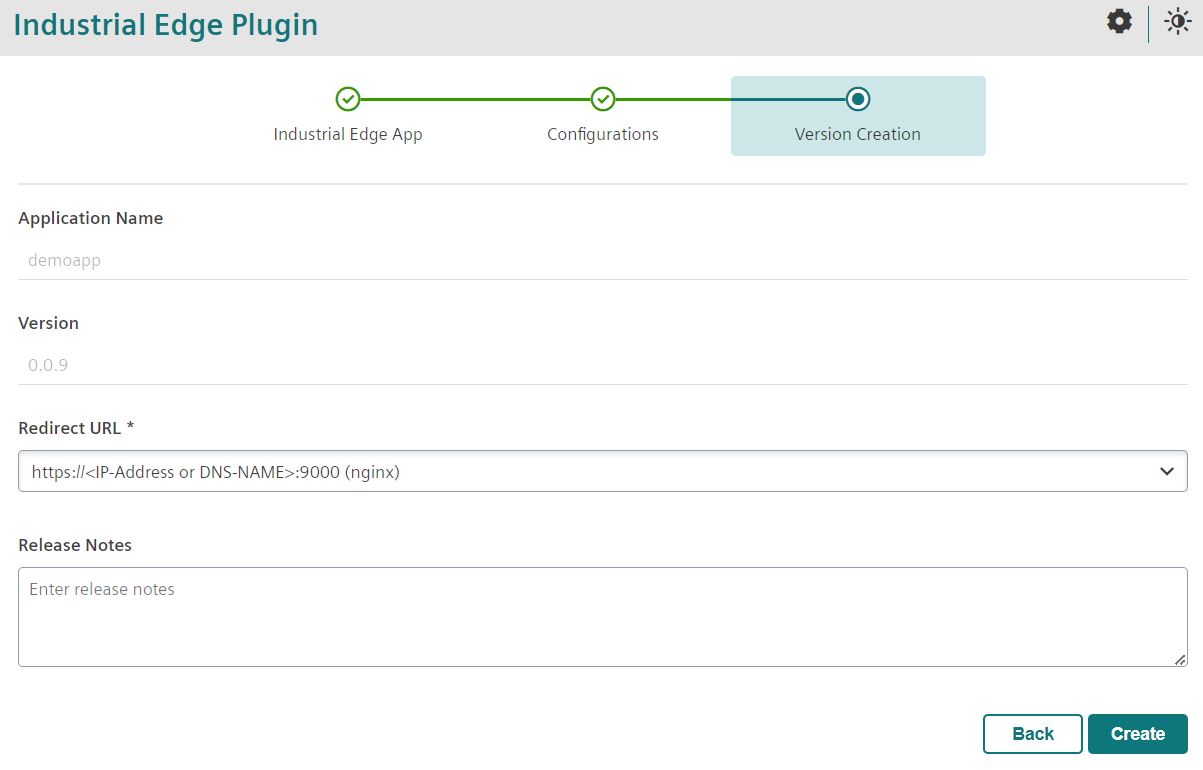Image resolution: width=1203 pixels, height=770 pixels.
Task: Open the Redirect URL combo box
Action: [x=590, y=471]
